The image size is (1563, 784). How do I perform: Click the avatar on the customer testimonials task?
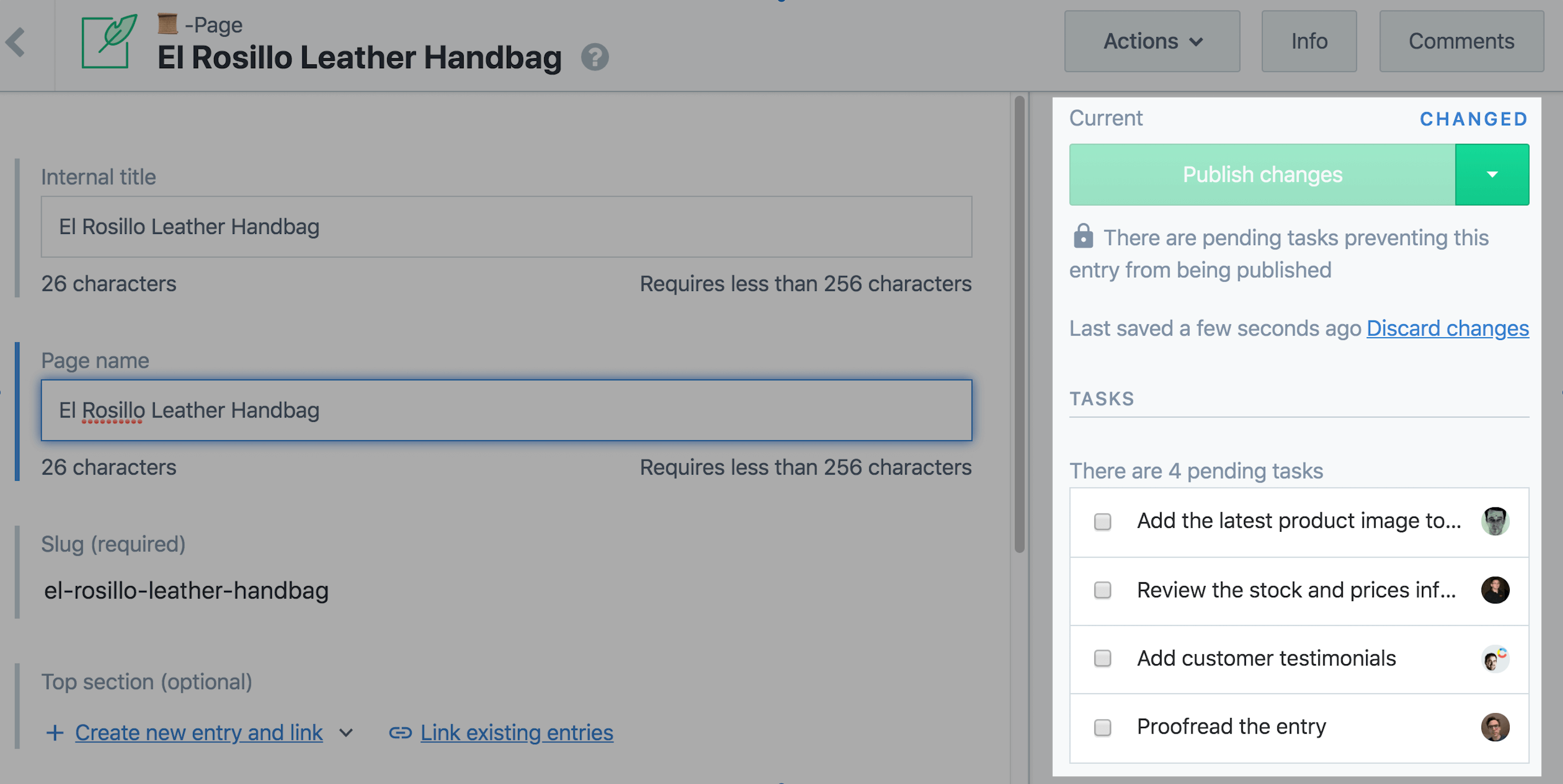pyautogui.click(x=1495, y=659)
